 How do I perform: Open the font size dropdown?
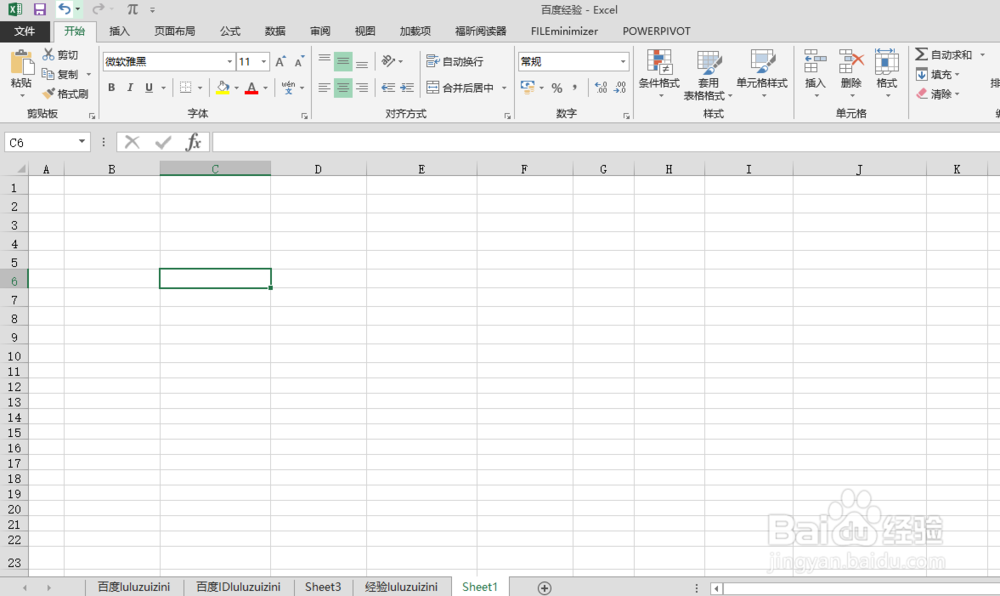tap(263, 62)
